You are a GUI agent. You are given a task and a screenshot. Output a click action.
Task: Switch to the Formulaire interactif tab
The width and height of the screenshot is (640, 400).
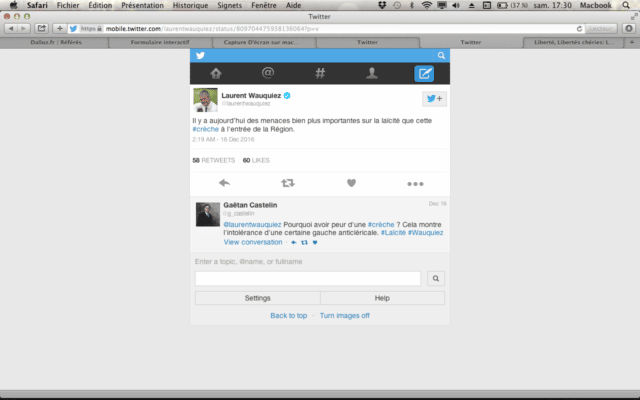(160, 42)
